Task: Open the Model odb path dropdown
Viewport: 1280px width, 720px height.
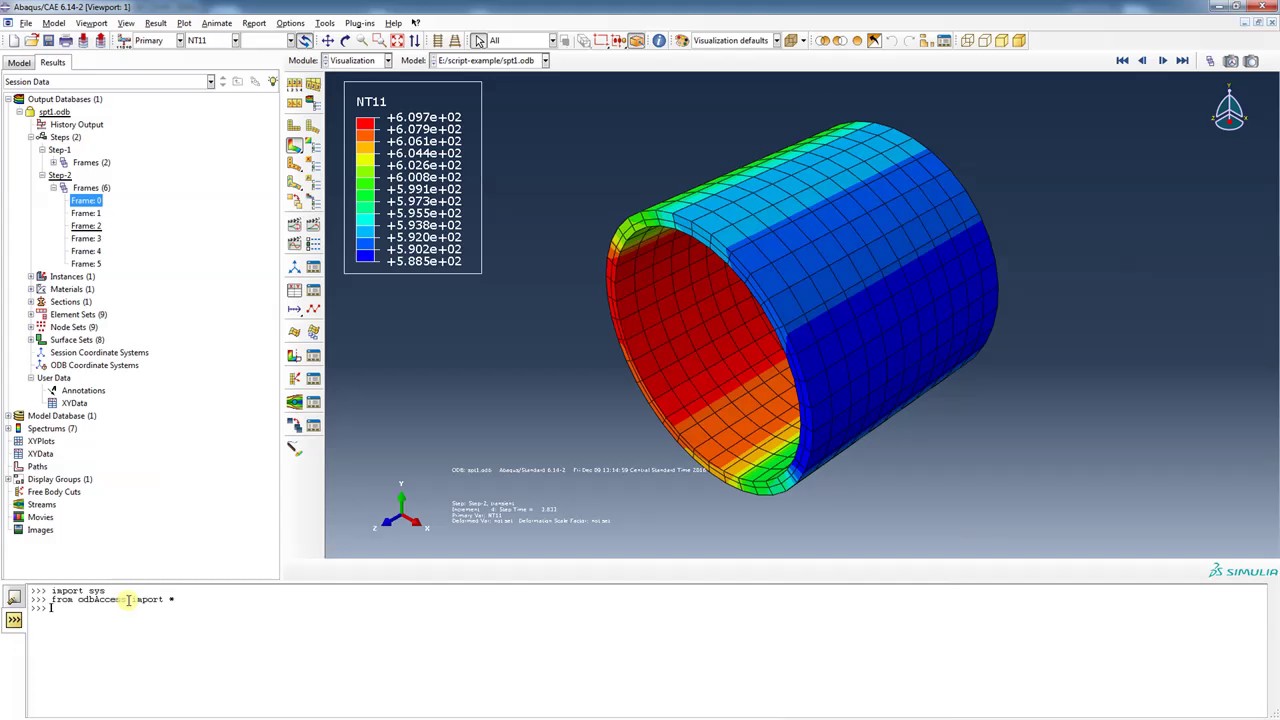Action: pyautogui.click(x=545, y=61)
